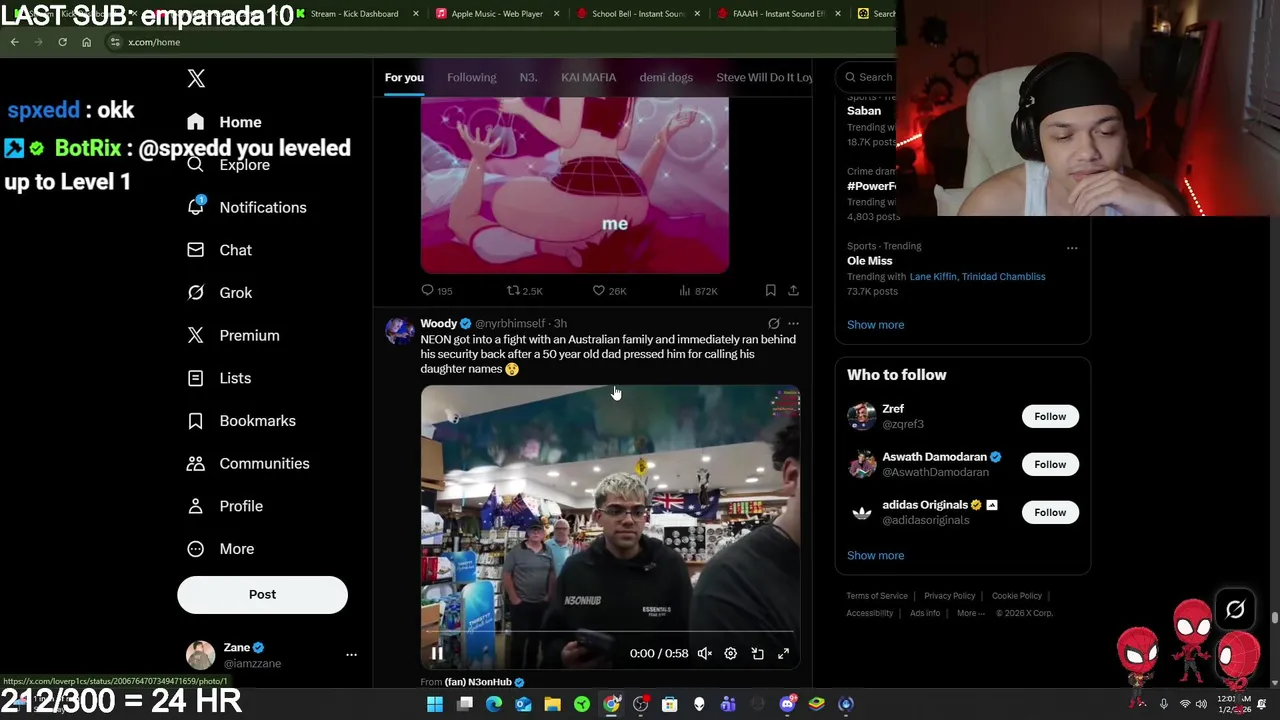Viewport: 1280px width, 720px height.
Task: Unmute the video sound
Action: [704, 653]
